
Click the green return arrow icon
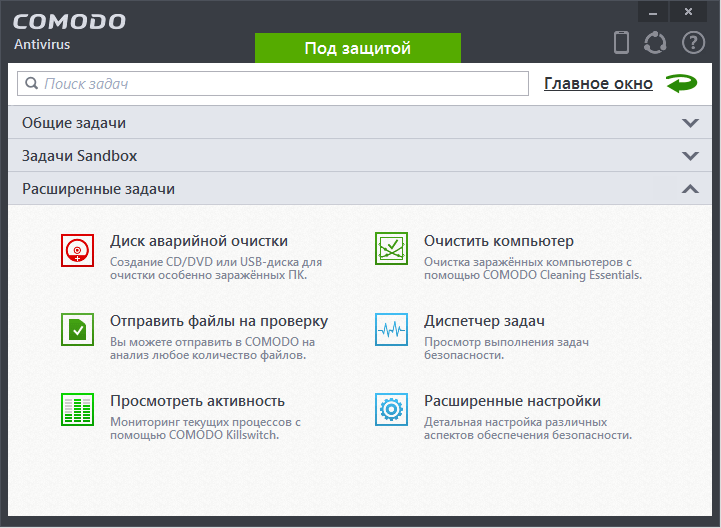[681, 83]
